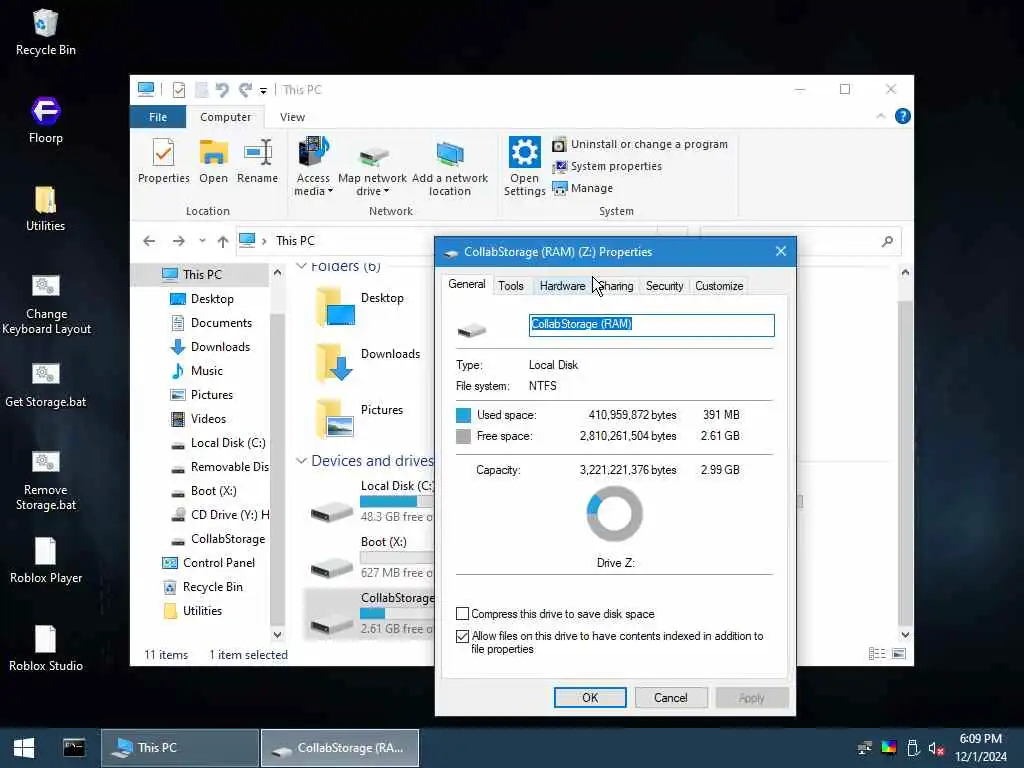Click the network tray icon
This screenshot has width=1024, height=768.
(865, 748)
